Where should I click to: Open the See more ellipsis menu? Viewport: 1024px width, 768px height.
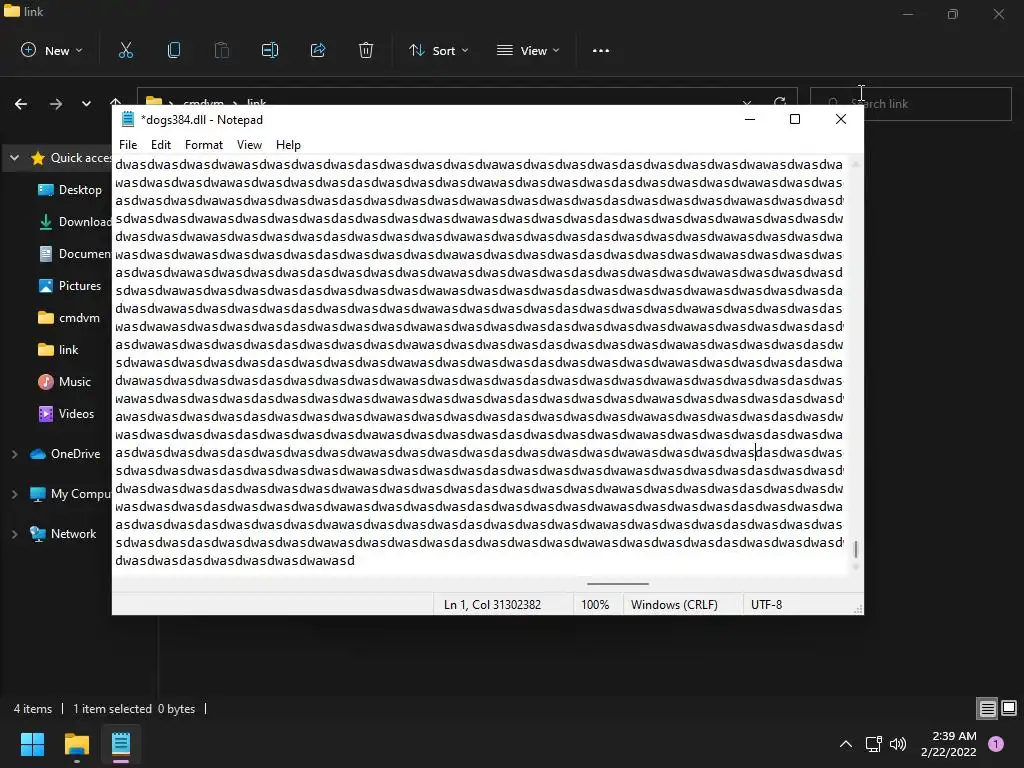tap(601, 50)
